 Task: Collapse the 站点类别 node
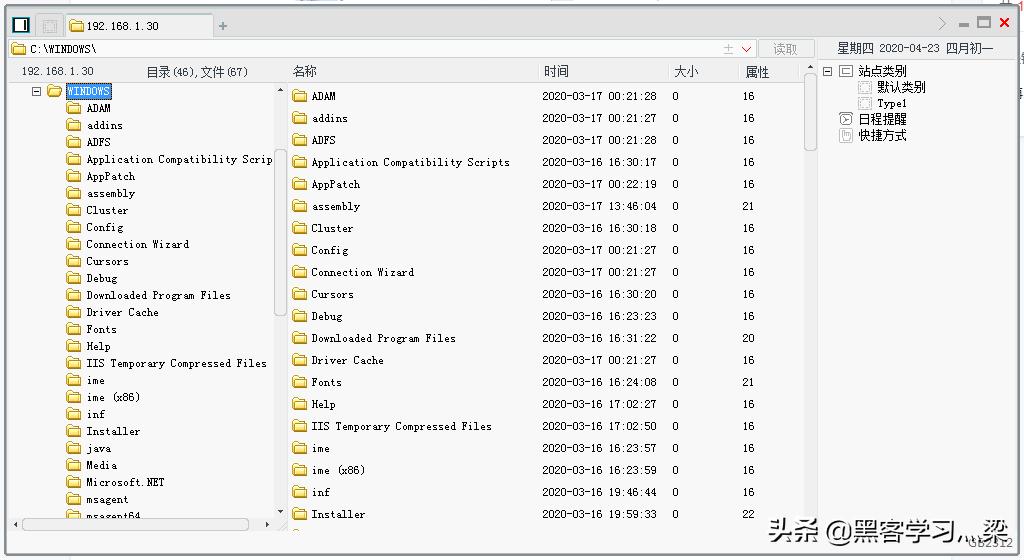(x=827, y=71)
